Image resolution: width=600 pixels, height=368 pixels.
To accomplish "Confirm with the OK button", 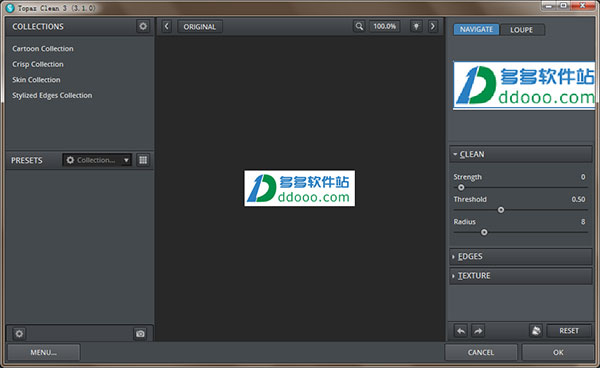I will (x=558, y=352).
